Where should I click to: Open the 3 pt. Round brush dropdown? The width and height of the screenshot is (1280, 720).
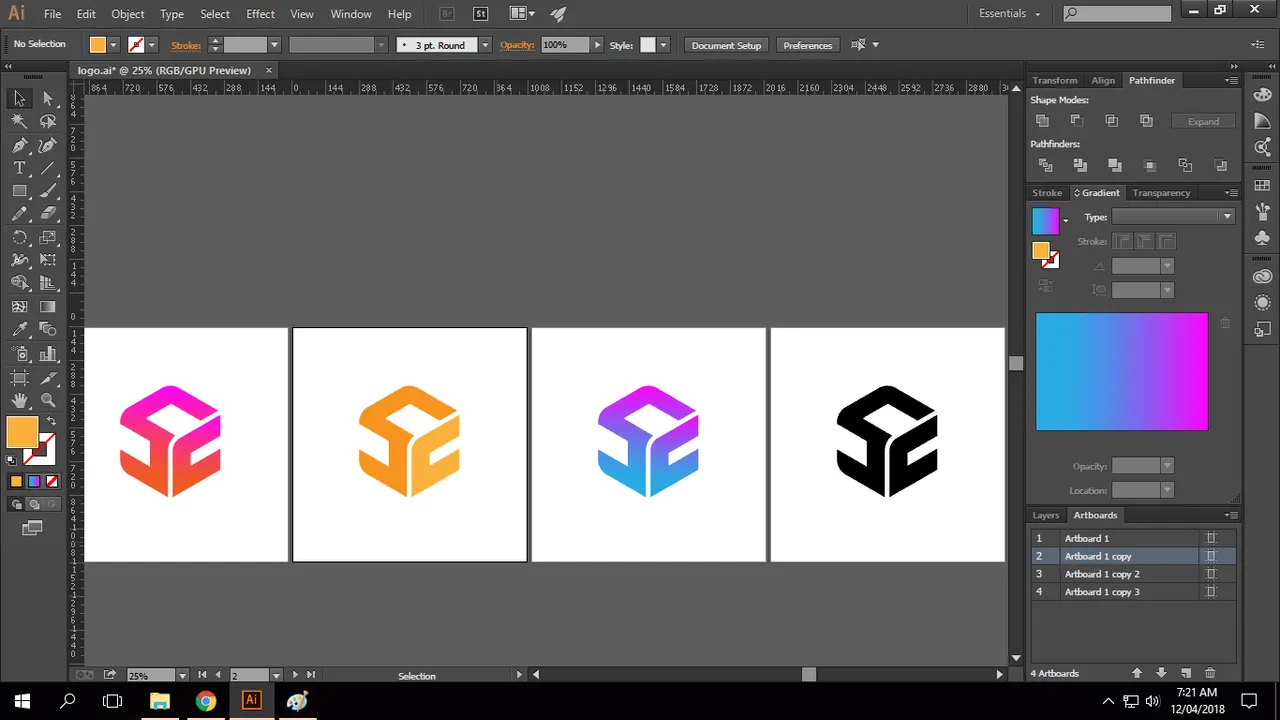(x=485, y=45)
